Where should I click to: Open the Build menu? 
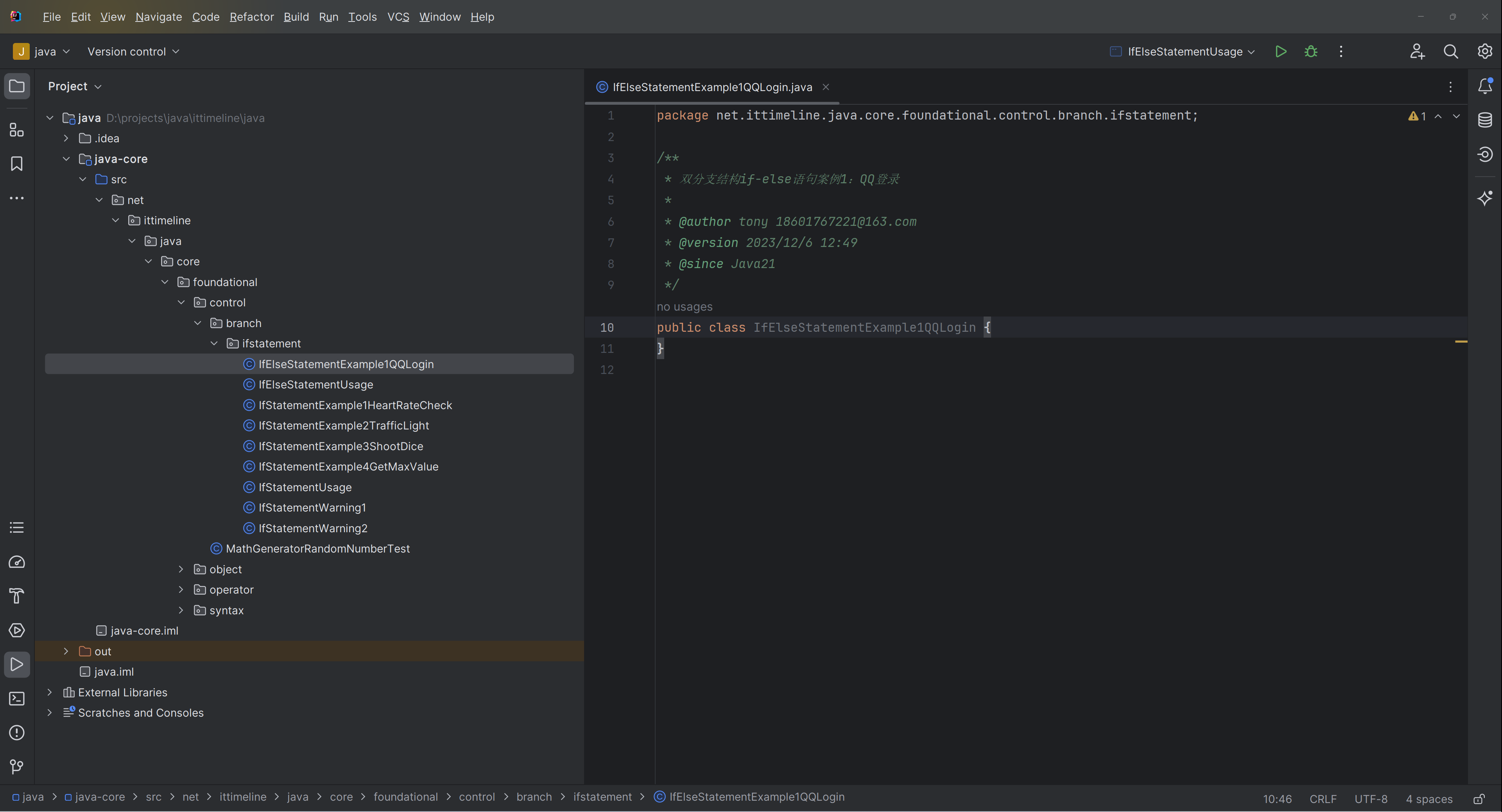point(296,17)
